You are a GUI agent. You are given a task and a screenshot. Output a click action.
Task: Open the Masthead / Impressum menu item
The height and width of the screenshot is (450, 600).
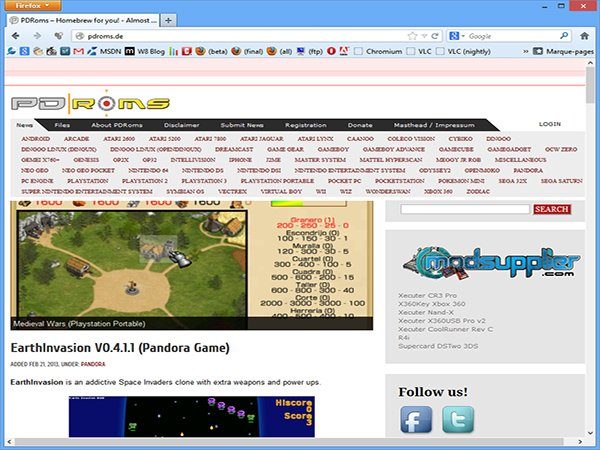(434, 125)
